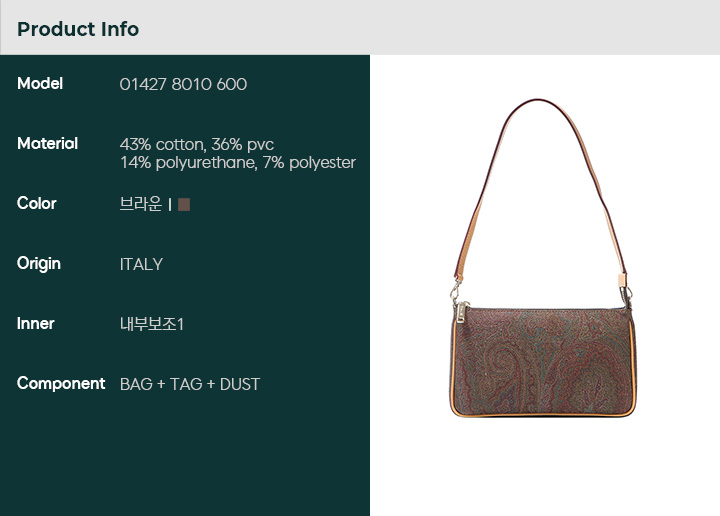Click the bag's shoulder strap
Image resolution: width=720 pixels, height=516 pixels.
(x=540, y=184)
